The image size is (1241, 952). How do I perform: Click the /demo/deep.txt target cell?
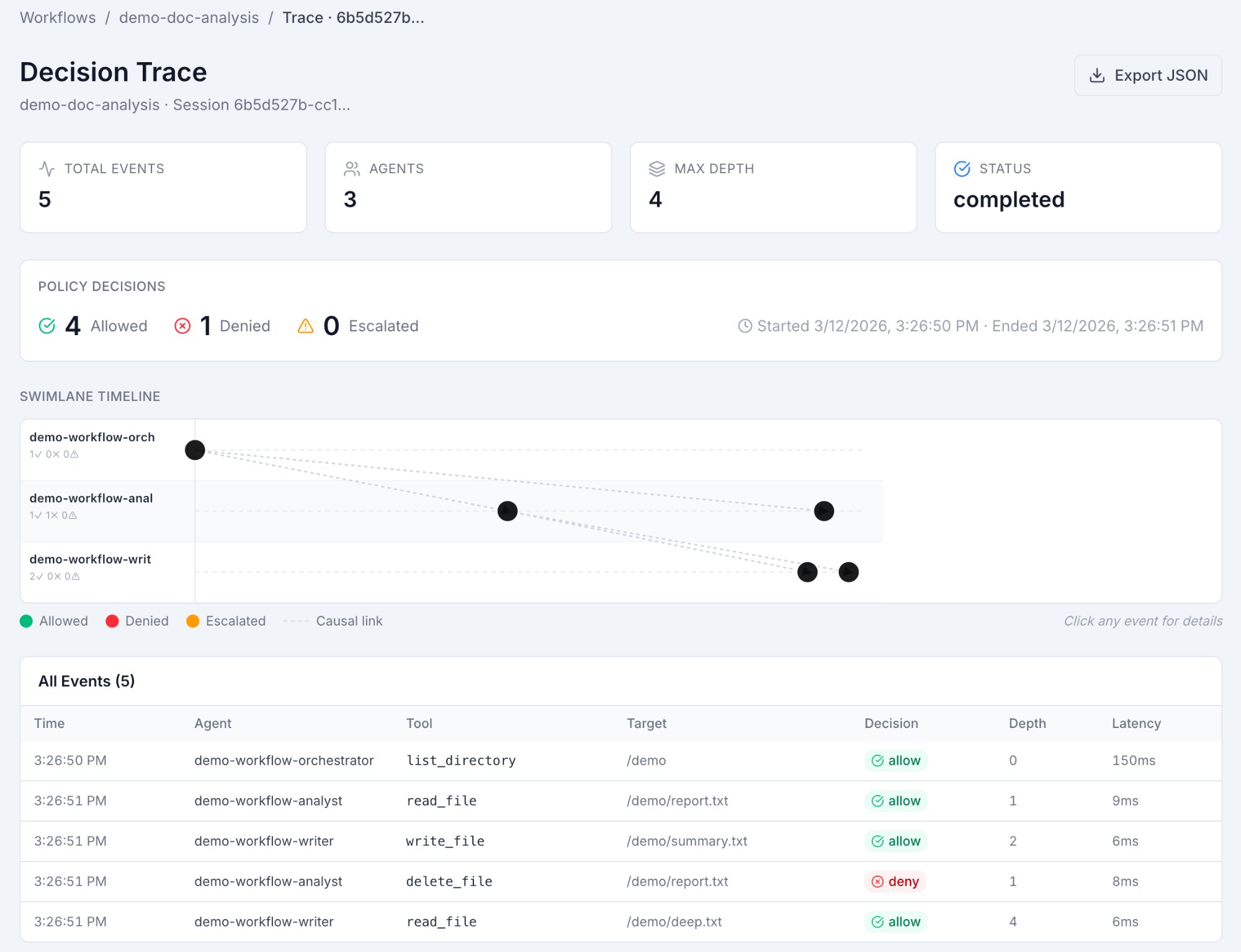[x=674, y=922]
